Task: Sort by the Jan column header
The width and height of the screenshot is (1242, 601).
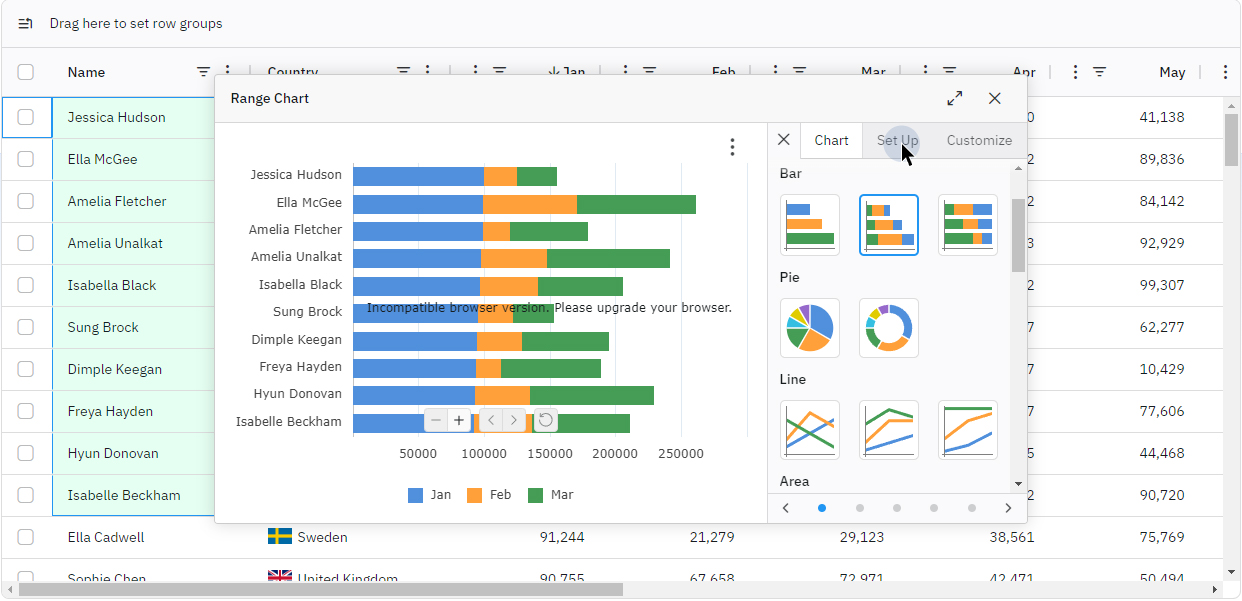Action: click(x=574, y=72)
